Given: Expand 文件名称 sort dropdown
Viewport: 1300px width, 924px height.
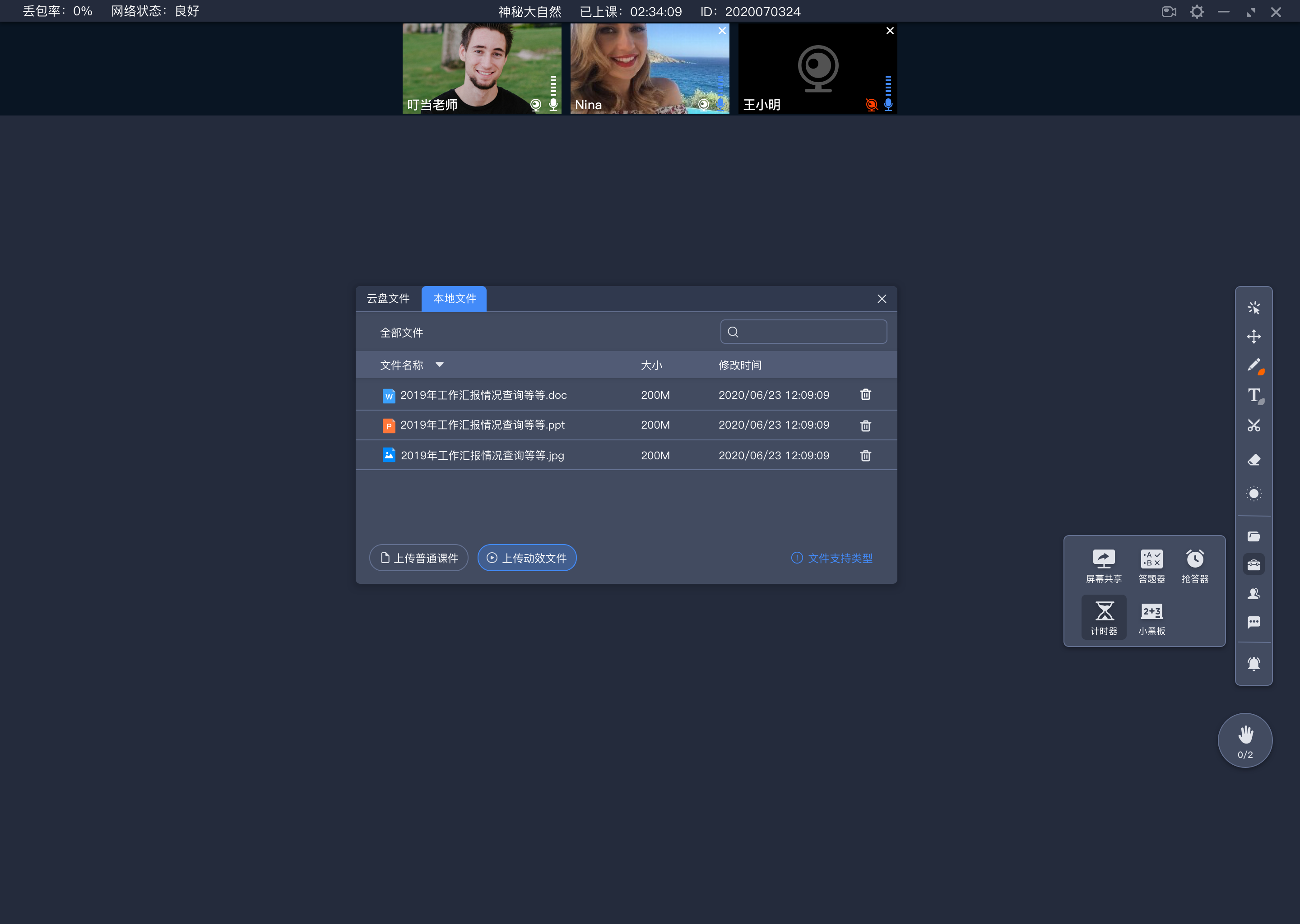Looking at the screenshot, I should (441, 365).
